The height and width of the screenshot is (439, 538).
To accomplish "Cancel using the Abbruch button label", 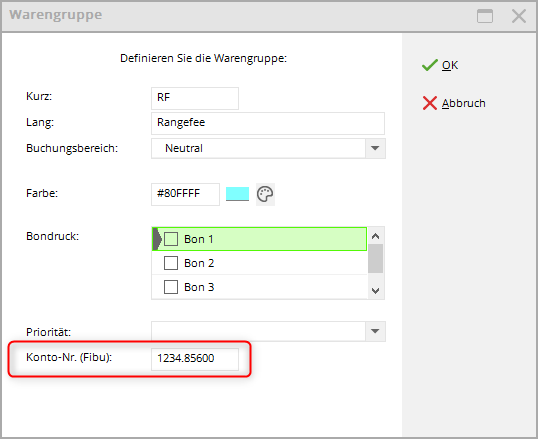I will 464,103.
